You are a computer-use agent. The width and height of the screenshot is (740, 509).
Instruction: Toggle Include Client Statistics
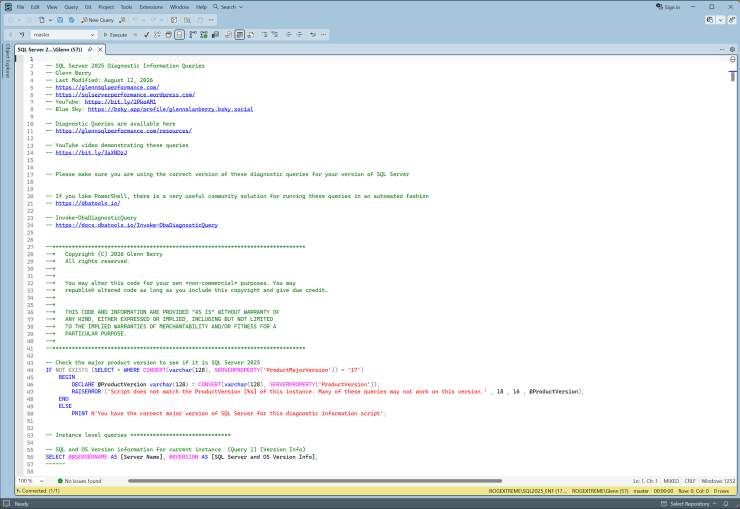coord(215,34)
